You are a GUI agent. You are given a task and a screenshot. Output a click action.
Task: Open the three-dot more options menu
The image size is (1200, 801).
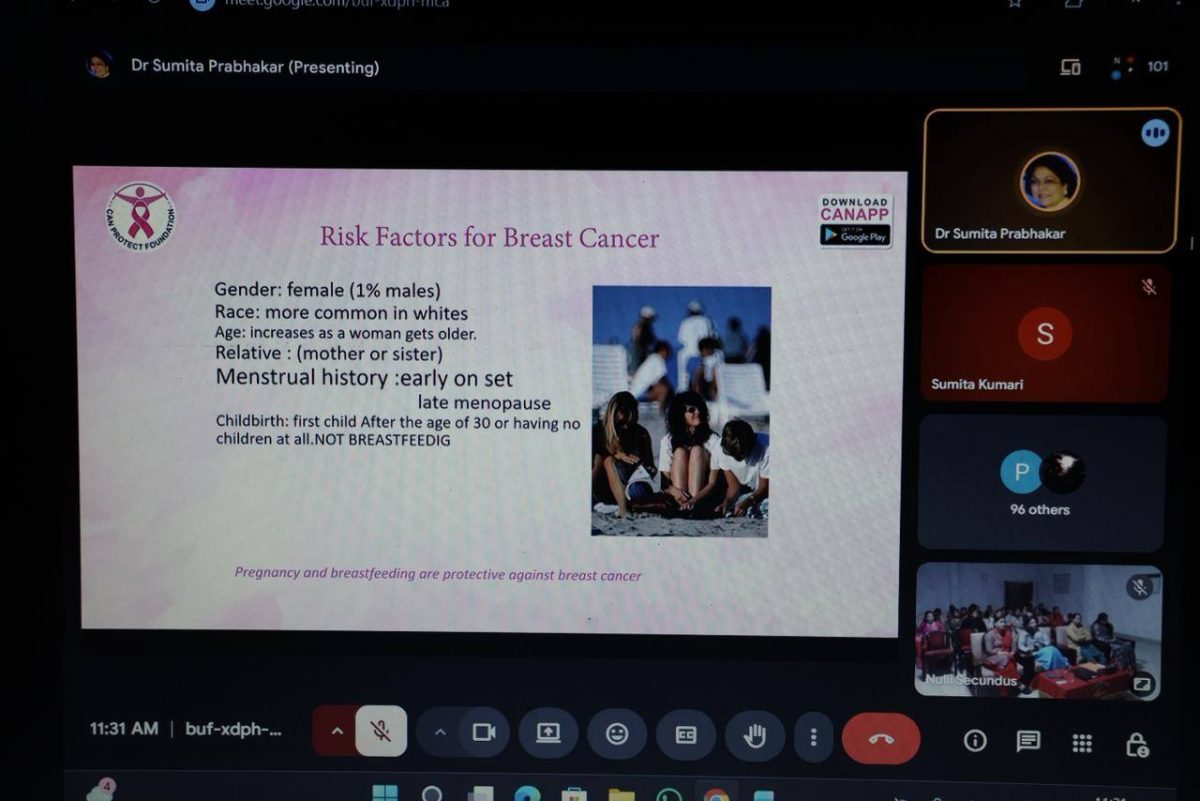pyautogui.click(x=813, y=737)
